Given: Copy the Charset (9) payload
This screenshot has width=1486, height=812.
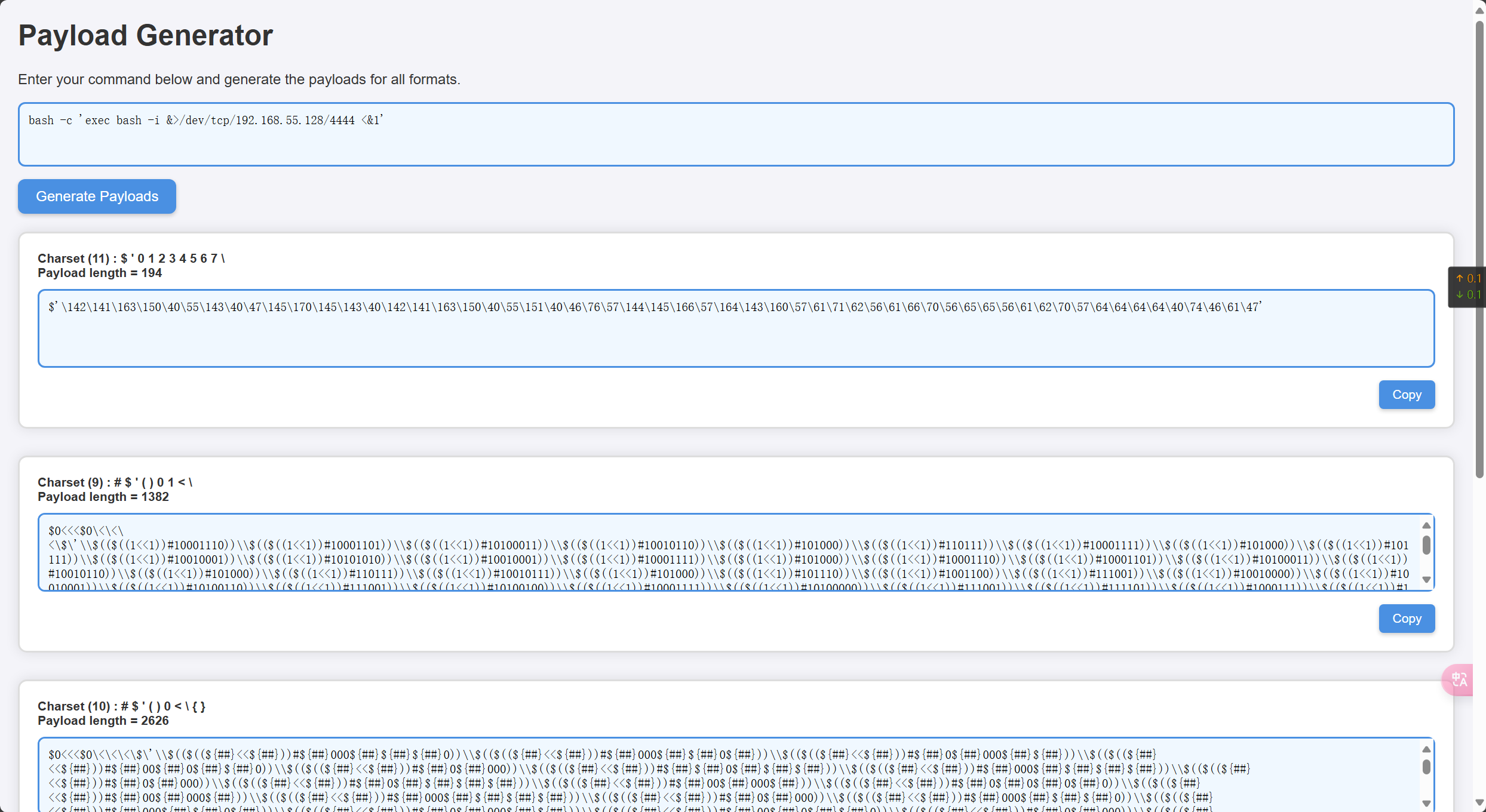Looking at the screenshot, I should [x=1406, y=619].
